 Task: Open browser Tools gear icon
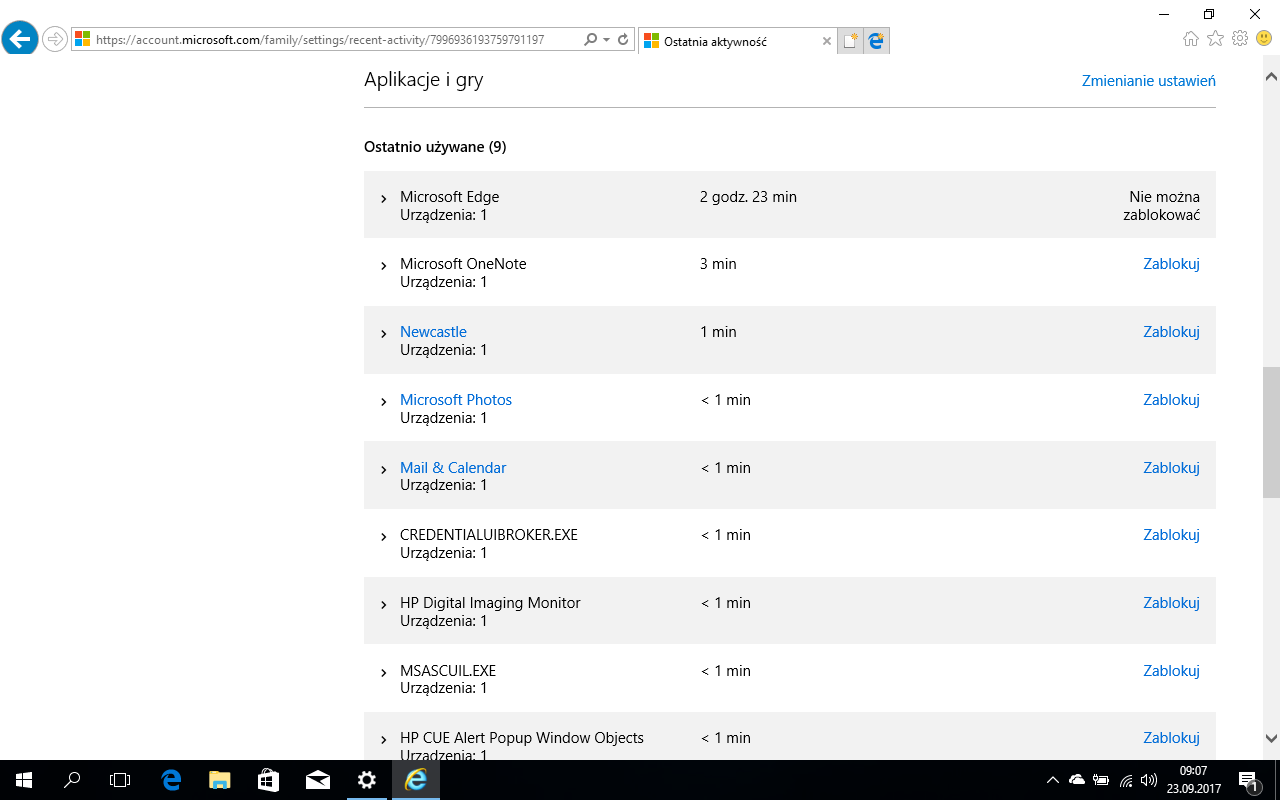(x=1240, y=39)
